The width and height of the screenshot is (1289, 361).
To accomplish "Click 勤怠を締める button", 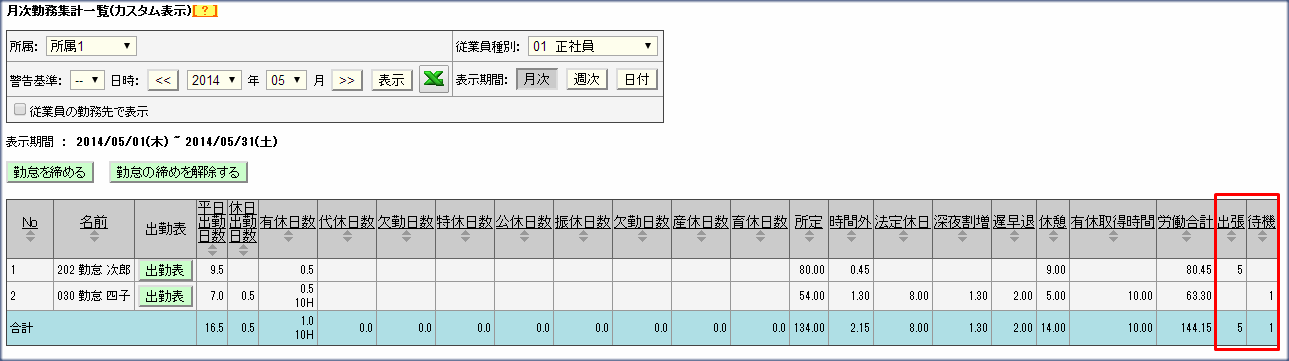I will tap(50, 171).
